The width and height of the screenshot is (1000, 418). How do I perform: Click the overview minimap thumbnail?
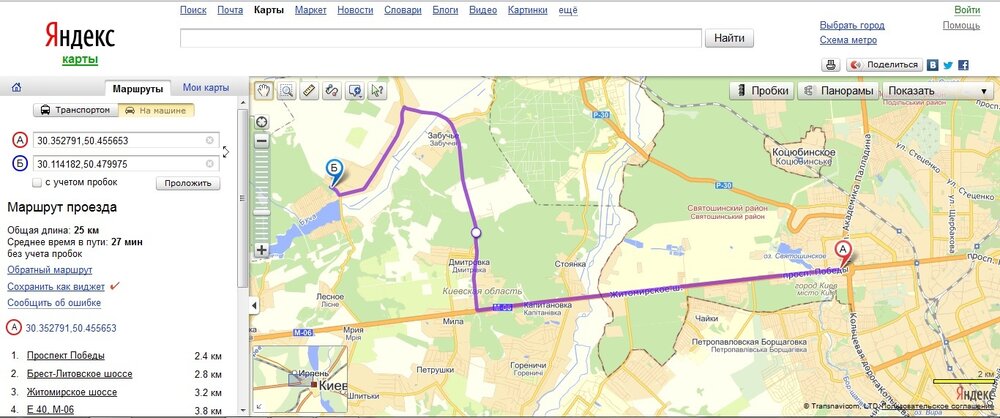(x=300, y=379)
